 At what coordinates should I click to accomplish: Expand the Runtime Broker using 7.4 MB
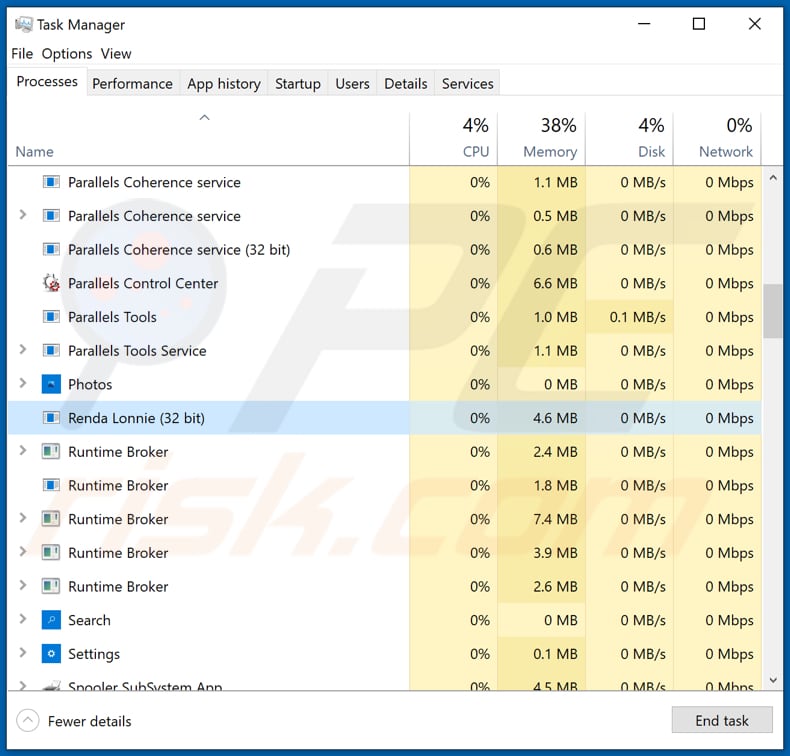coord(23,518)
